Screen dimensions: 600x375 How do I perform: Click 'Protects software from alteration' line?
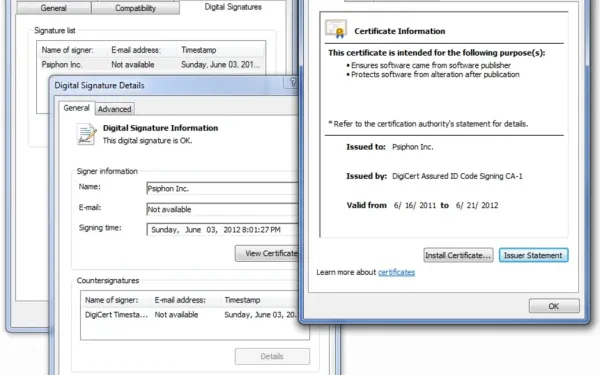pos(435,75)
